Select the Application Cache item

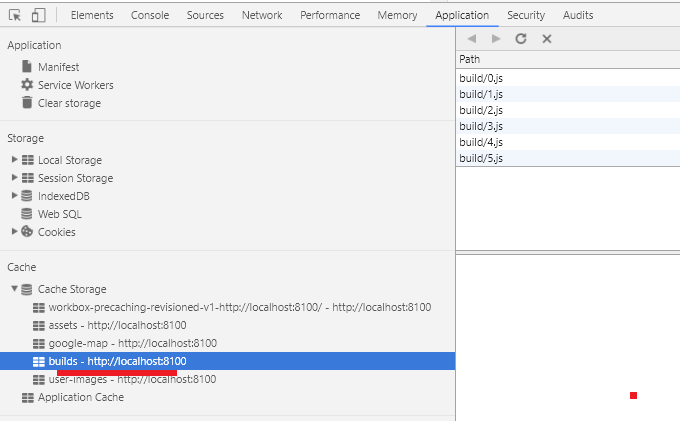coord(81,397)
